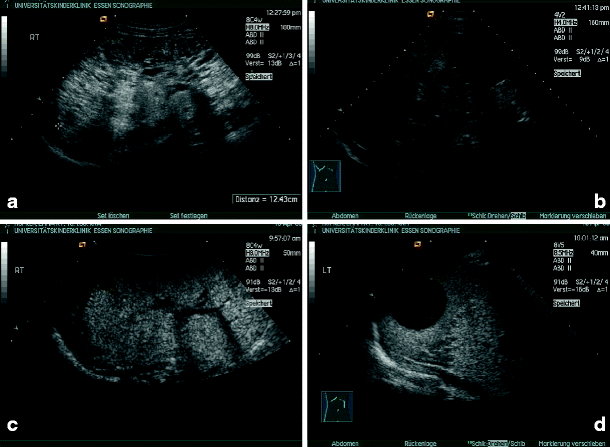
Task: Click the orange probe marker in panel d
Action: [417, 244]
